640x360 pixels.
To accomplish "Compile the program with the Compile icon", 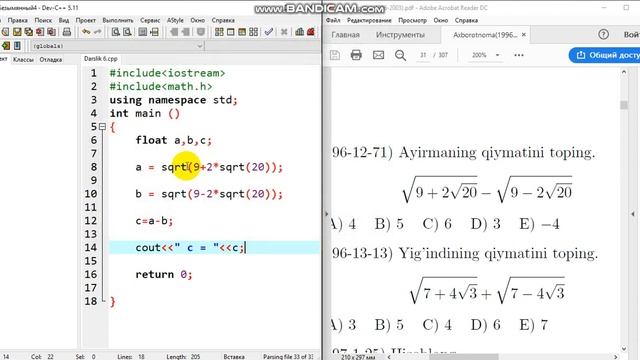I will coord(219,32).
